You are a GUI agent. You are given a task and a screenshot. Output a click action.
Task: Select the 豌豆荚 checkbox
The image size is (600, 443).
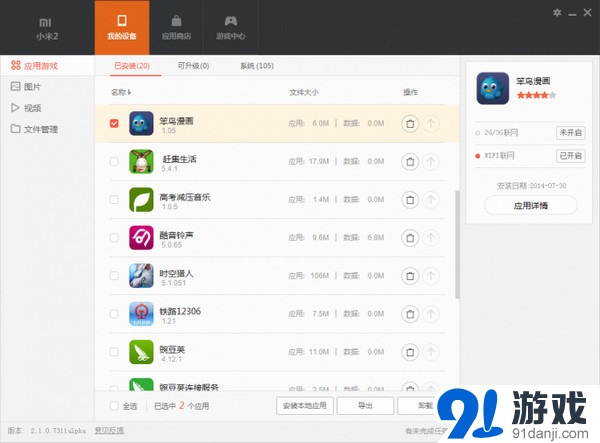pos(114,352)
